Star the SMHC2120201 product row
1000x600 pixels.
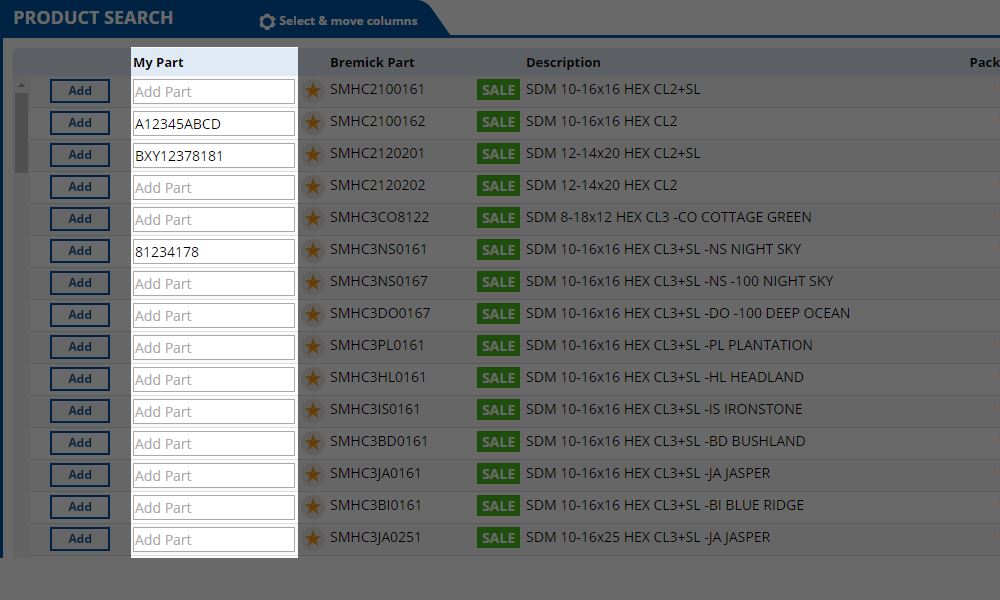click(313, 155)
